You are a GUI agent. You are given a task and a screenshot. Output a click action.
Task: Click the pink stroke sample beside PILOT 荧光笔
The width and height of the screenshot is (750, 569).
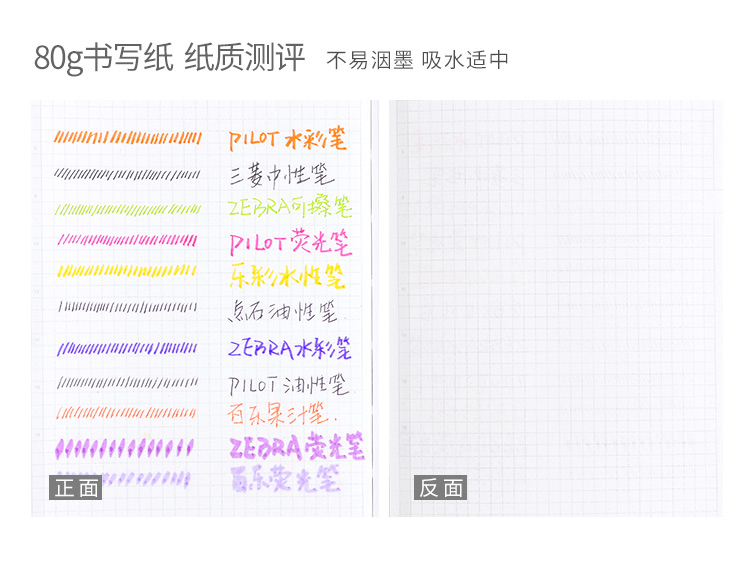tap(127, 240)
